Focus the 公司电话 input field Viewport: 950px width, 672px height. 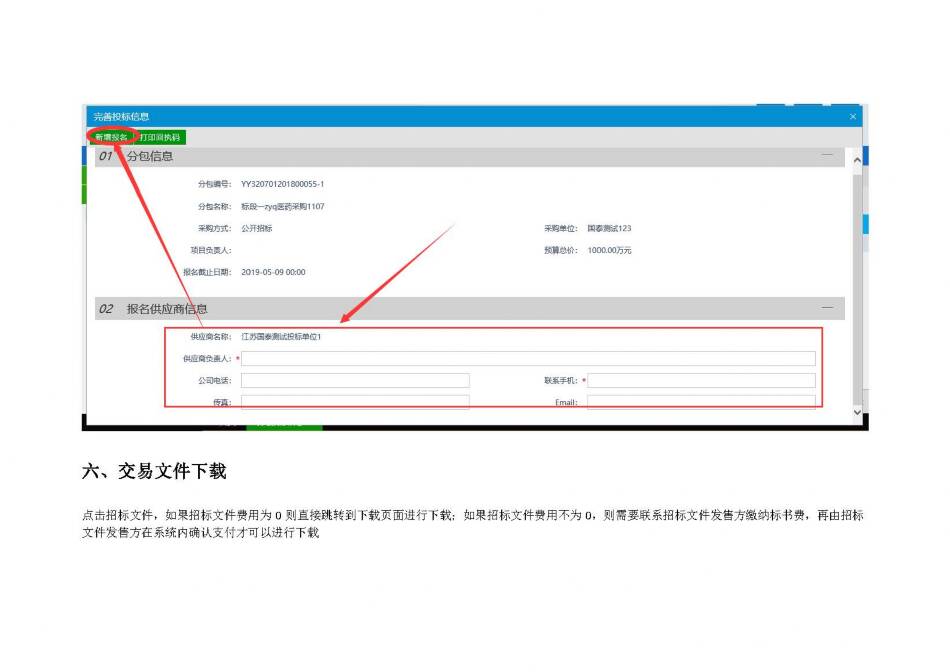click(x=355, y=381)
